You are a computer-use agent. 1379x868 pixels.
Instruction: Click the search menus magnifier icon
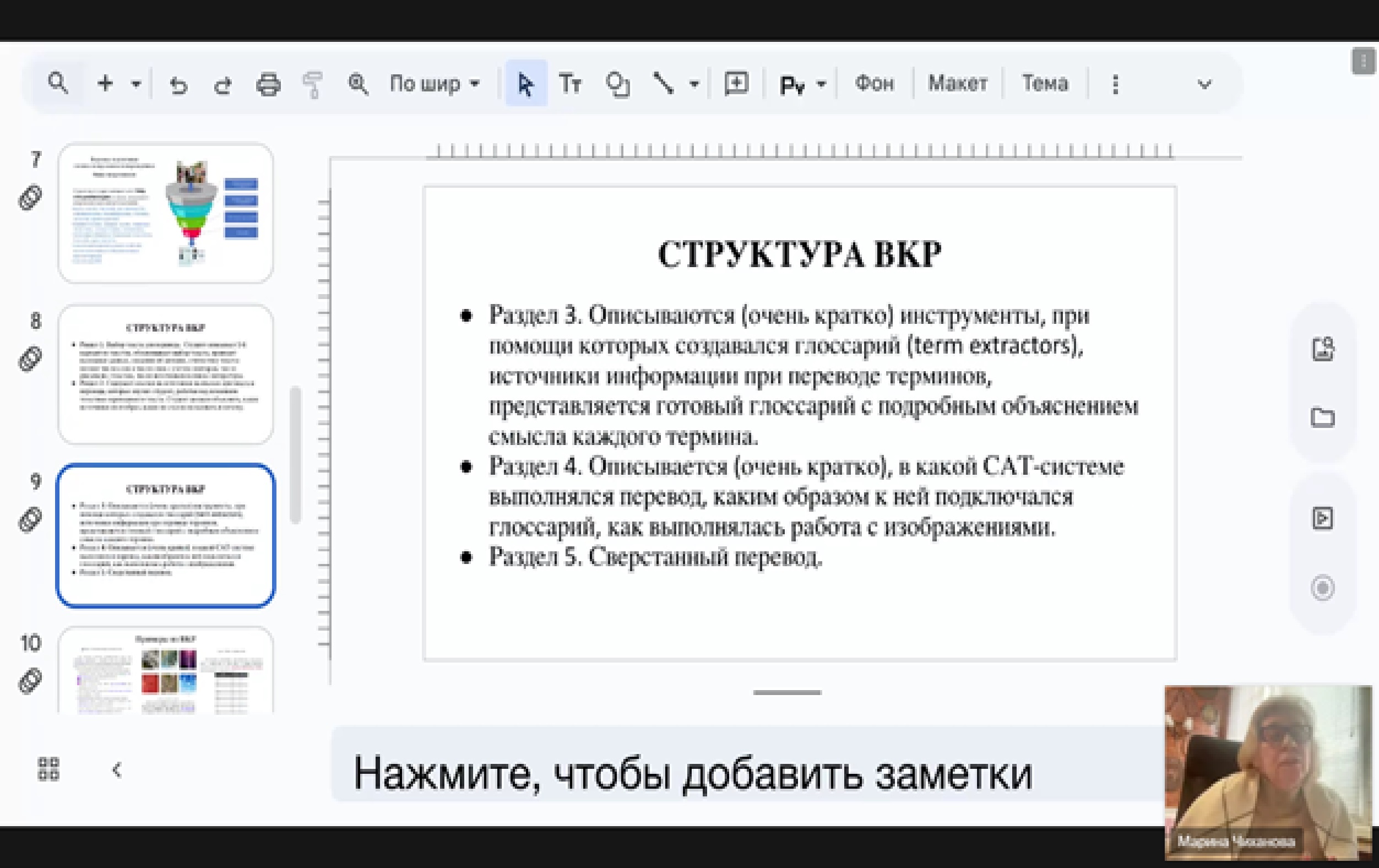point(58,84)
